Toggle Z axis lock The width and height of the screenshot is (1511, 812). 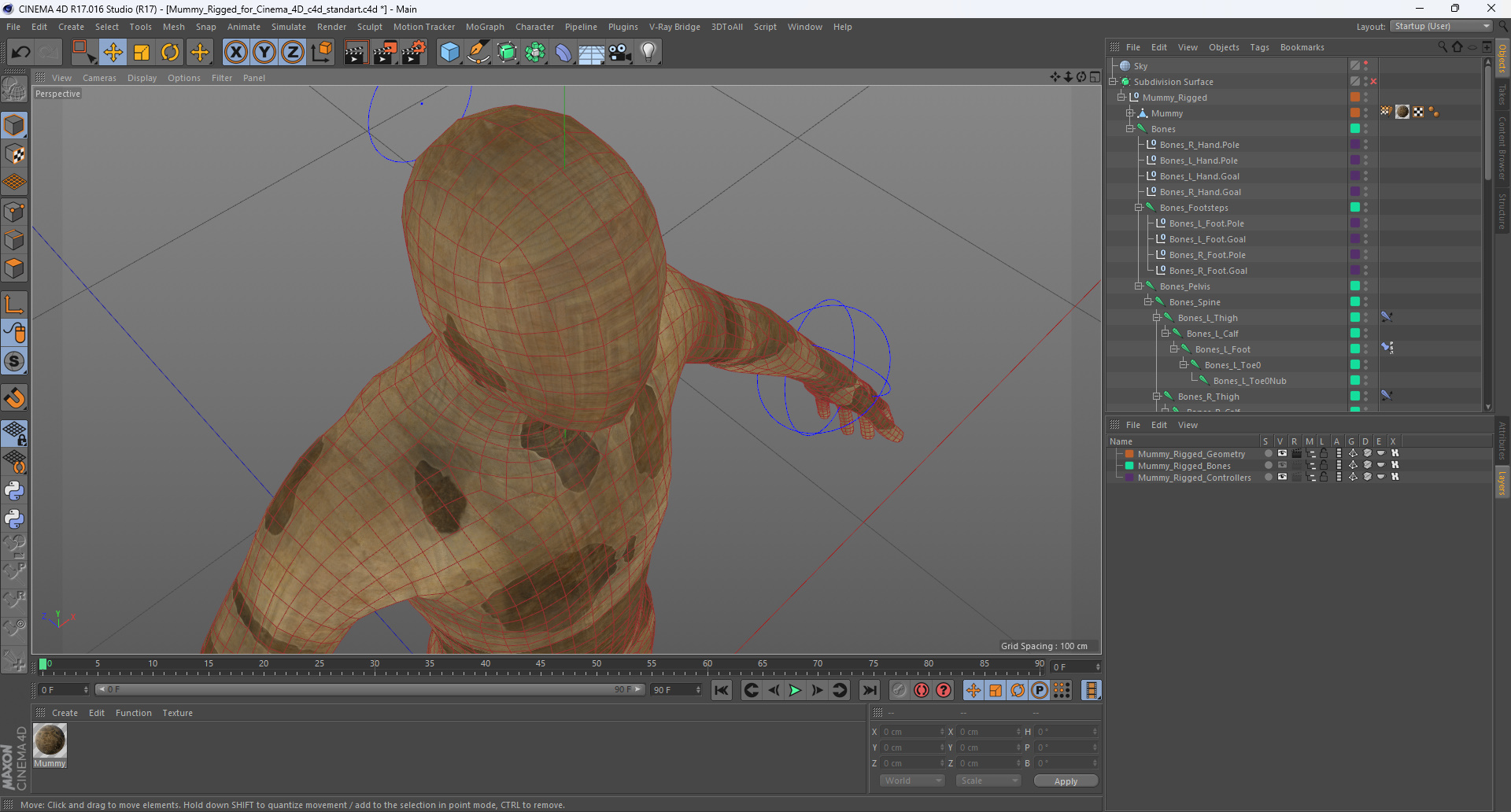293,53
